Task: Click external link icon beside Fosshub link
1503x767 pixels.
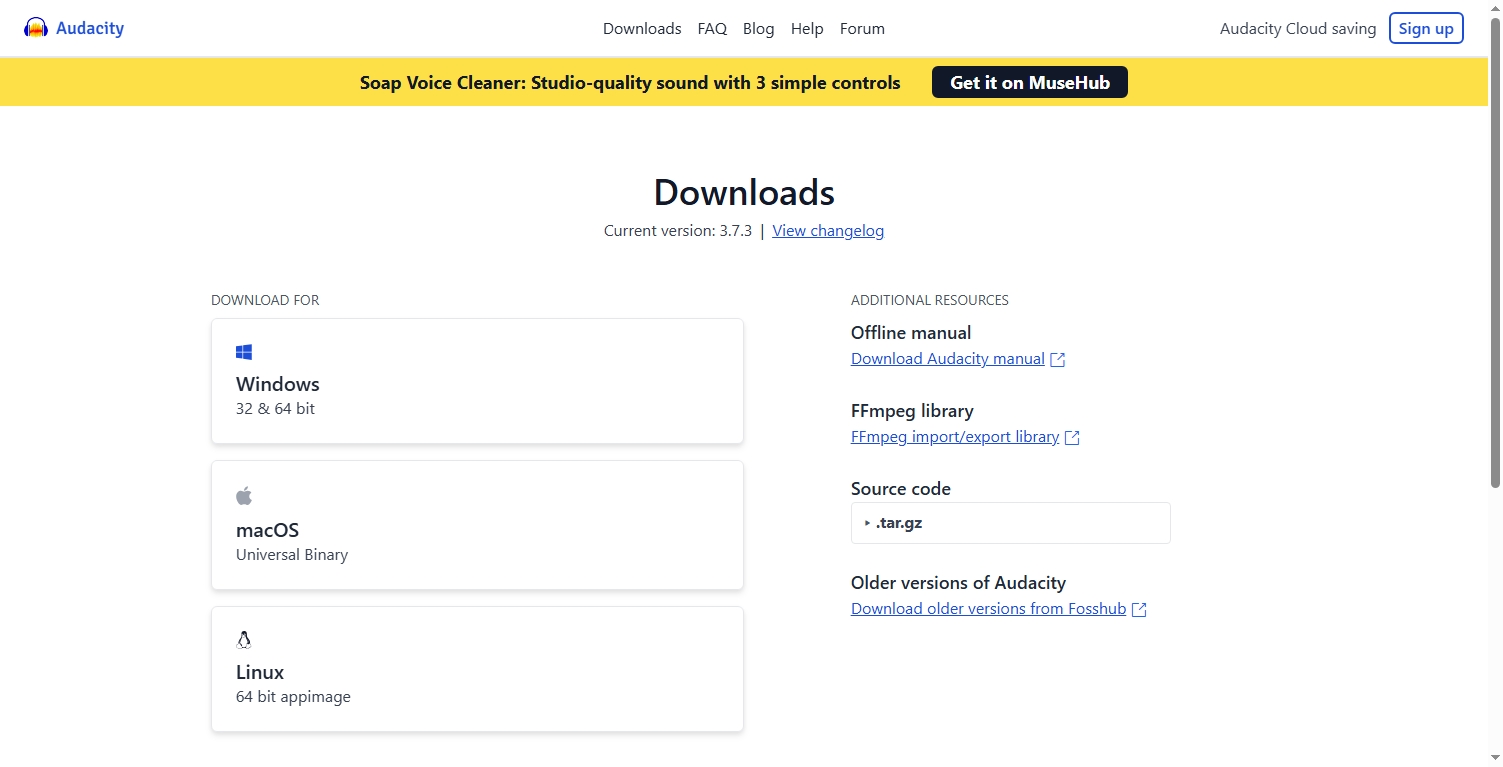Action: (1139, 610)
